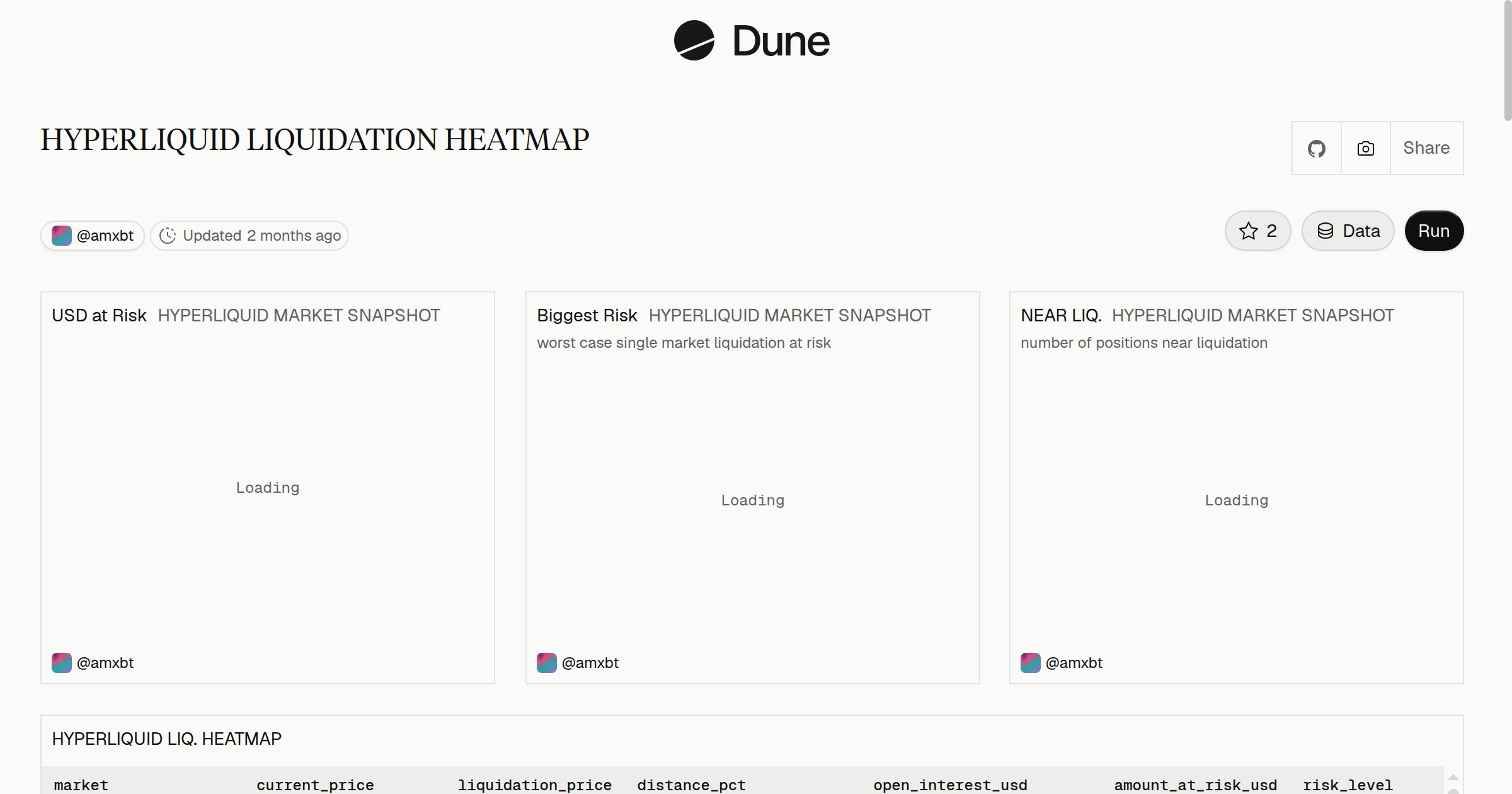Sort by distance_pct column header
Screen dimensions: 1512x794
click(691, 785)
